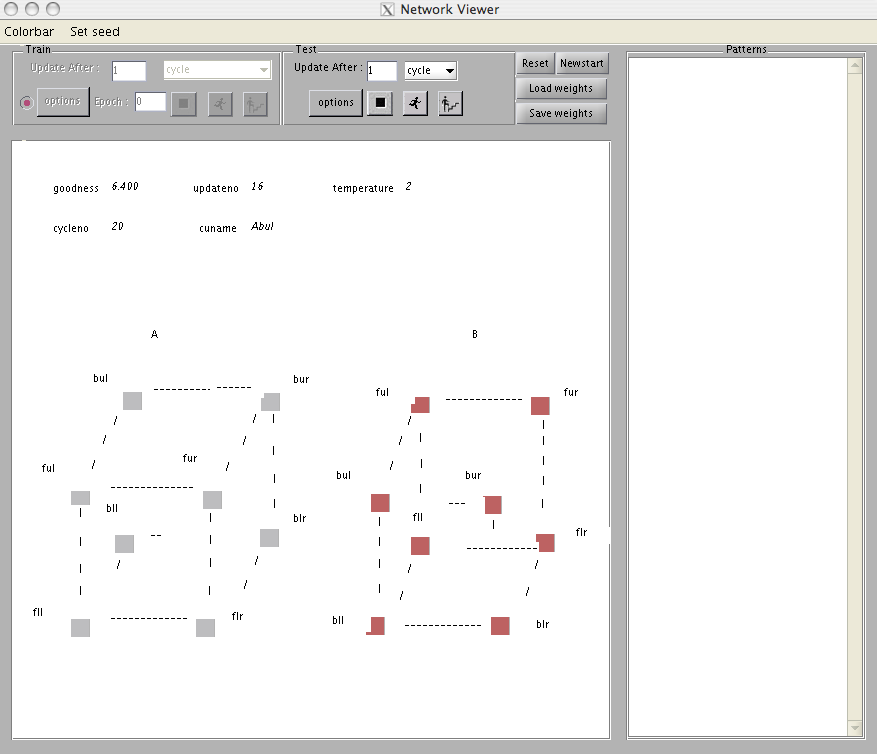Click the Patterns panel scroll up arrow
877x754 pixels.
[x=854, y=66]
